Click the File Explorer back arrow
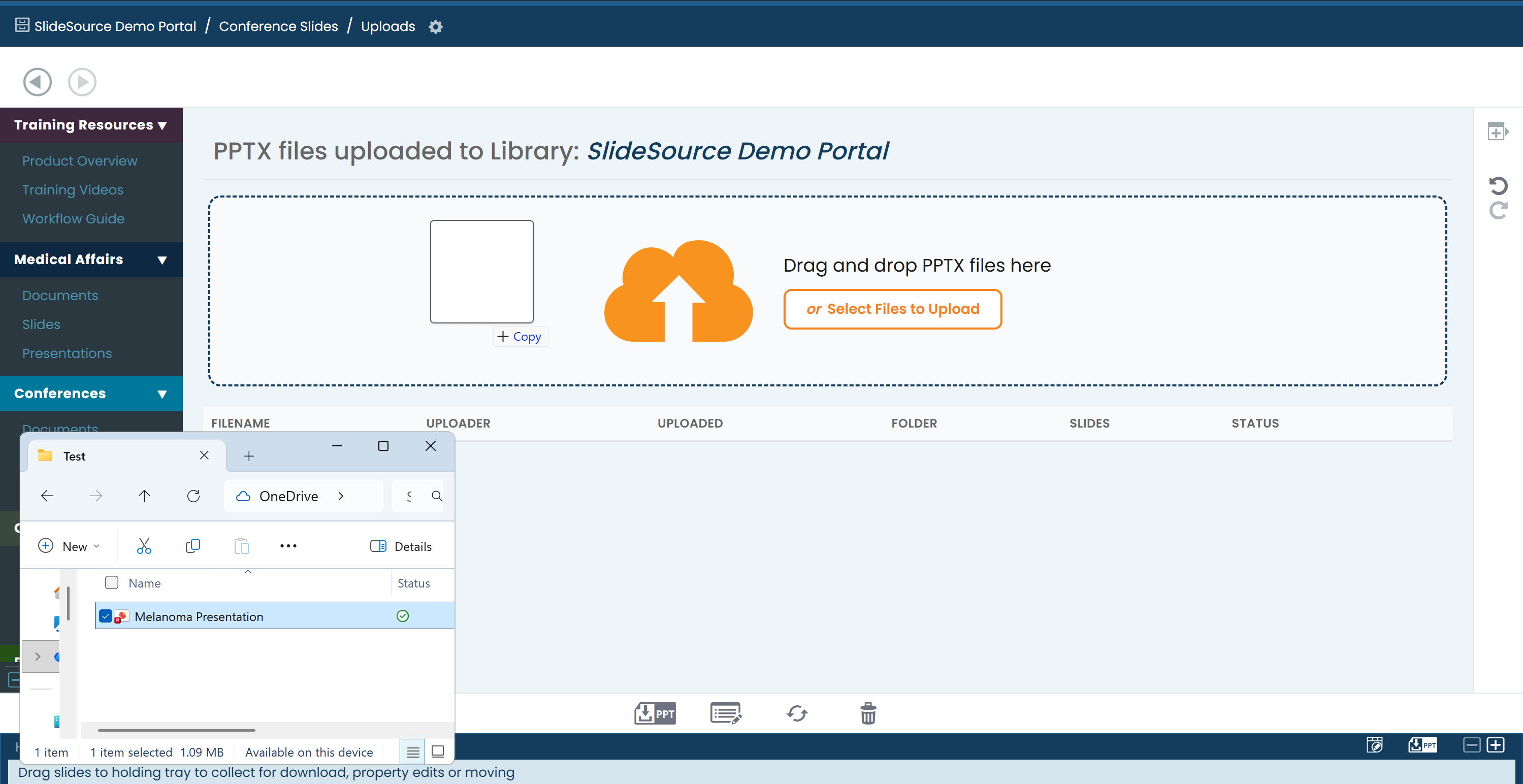The height and width of the screenshot is (784, 1523). click(x=47, y=496)
